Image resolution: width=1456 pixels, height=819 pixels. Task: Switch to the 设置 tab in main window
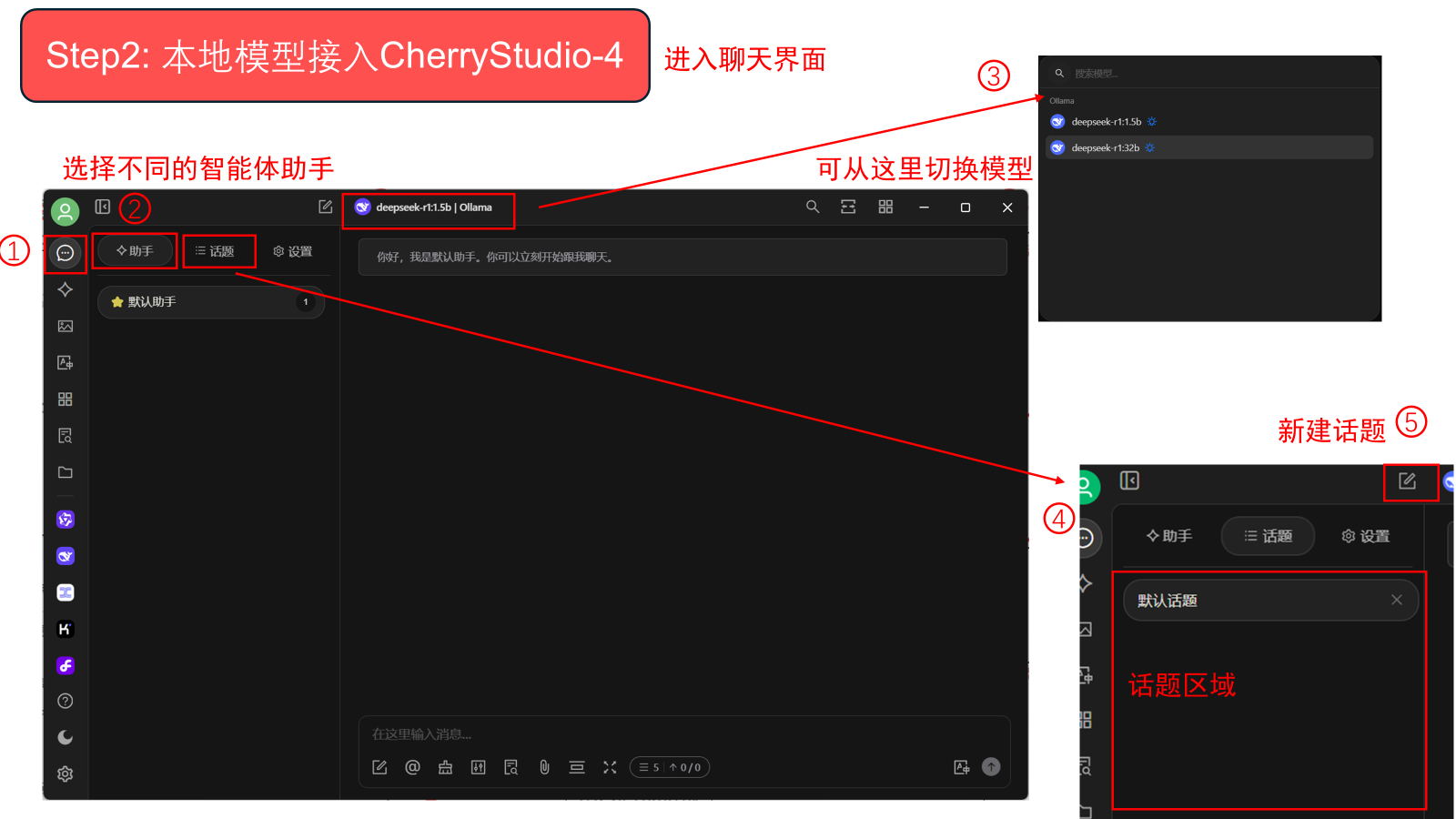tap(293, 251)
